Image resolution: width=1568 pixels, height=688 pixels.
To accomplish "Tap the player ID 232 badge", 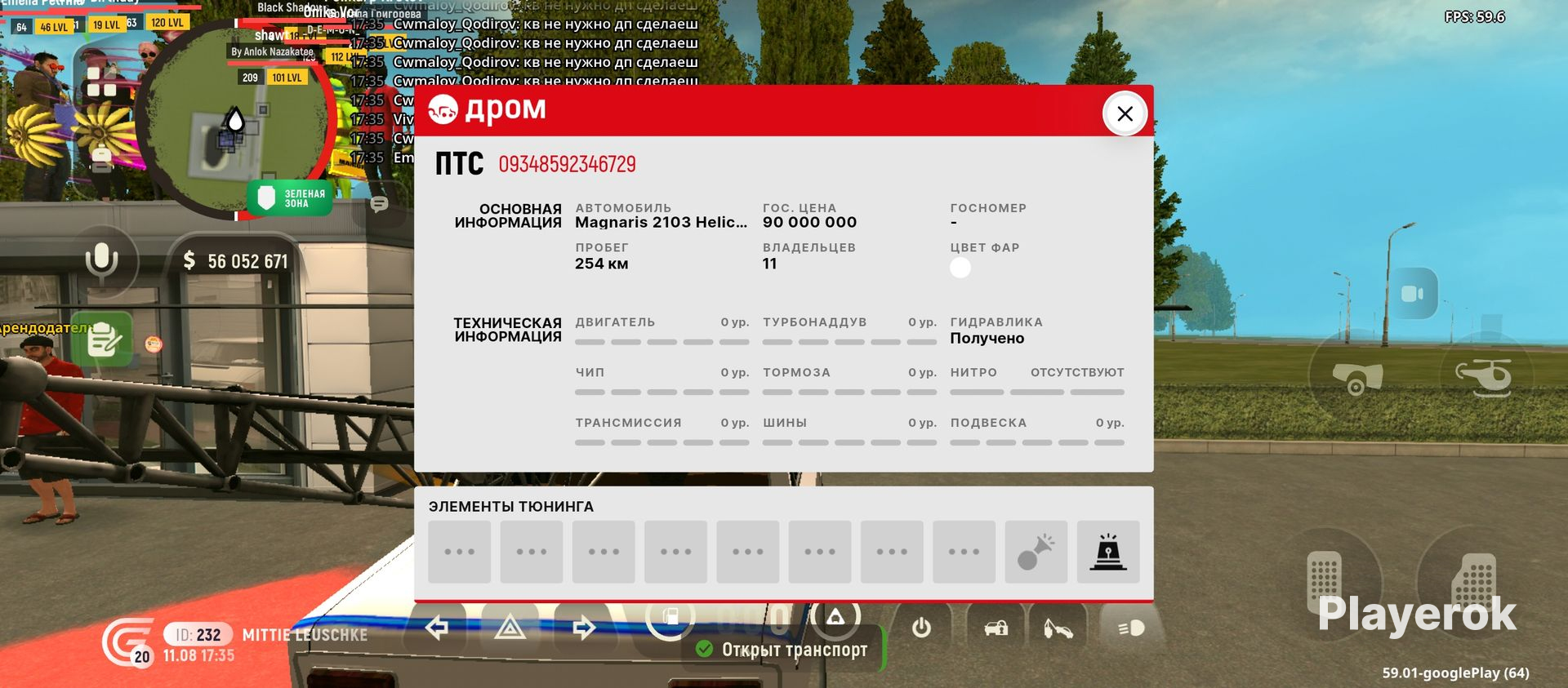I will [x=198, y=635].
